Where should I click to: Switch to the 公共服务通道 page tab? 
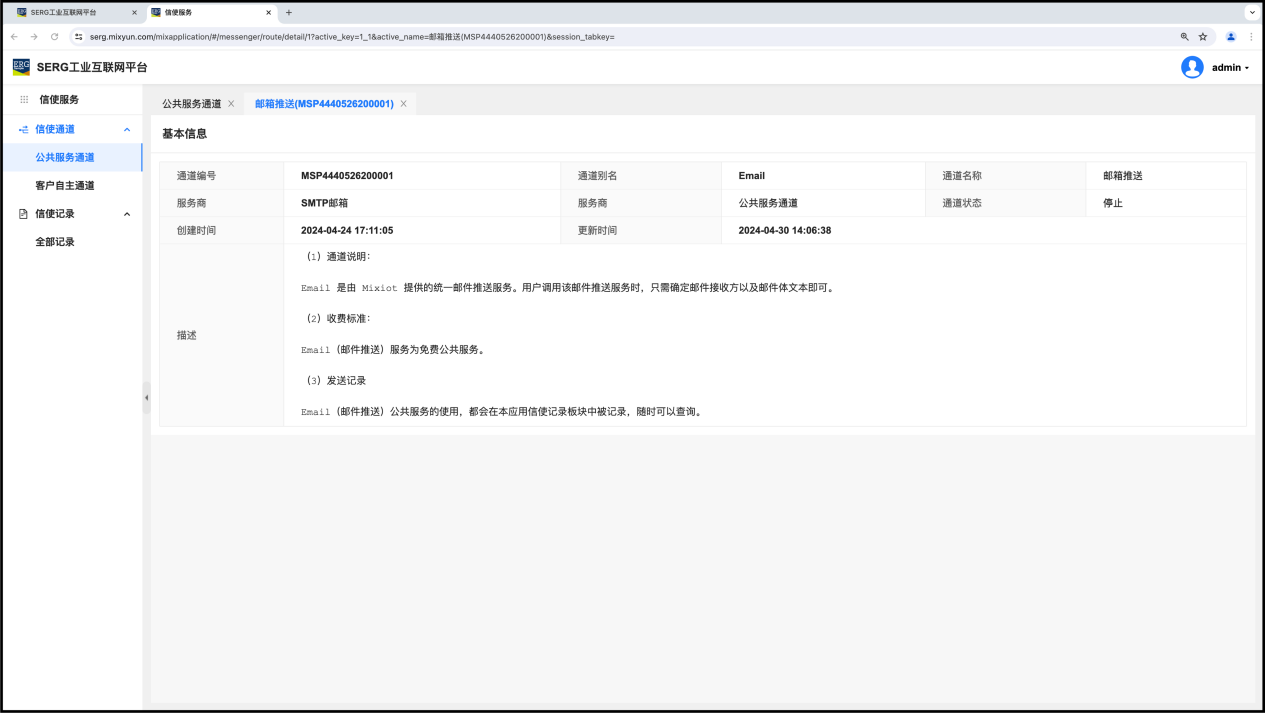(191, 104)
